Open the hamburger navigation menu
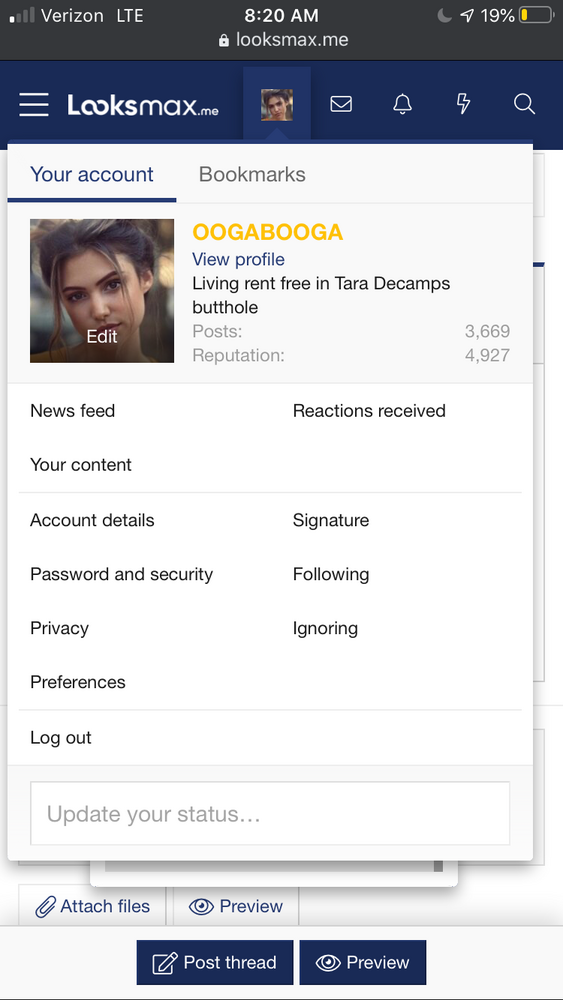The height and width of the screenshot is (1000, 563). pyautogui.click(x=34, y=104)
